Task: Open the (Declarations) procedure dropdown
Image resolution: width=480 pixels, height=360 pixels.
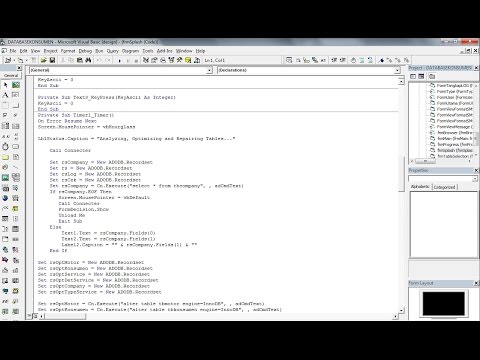Action: point(397,70)
